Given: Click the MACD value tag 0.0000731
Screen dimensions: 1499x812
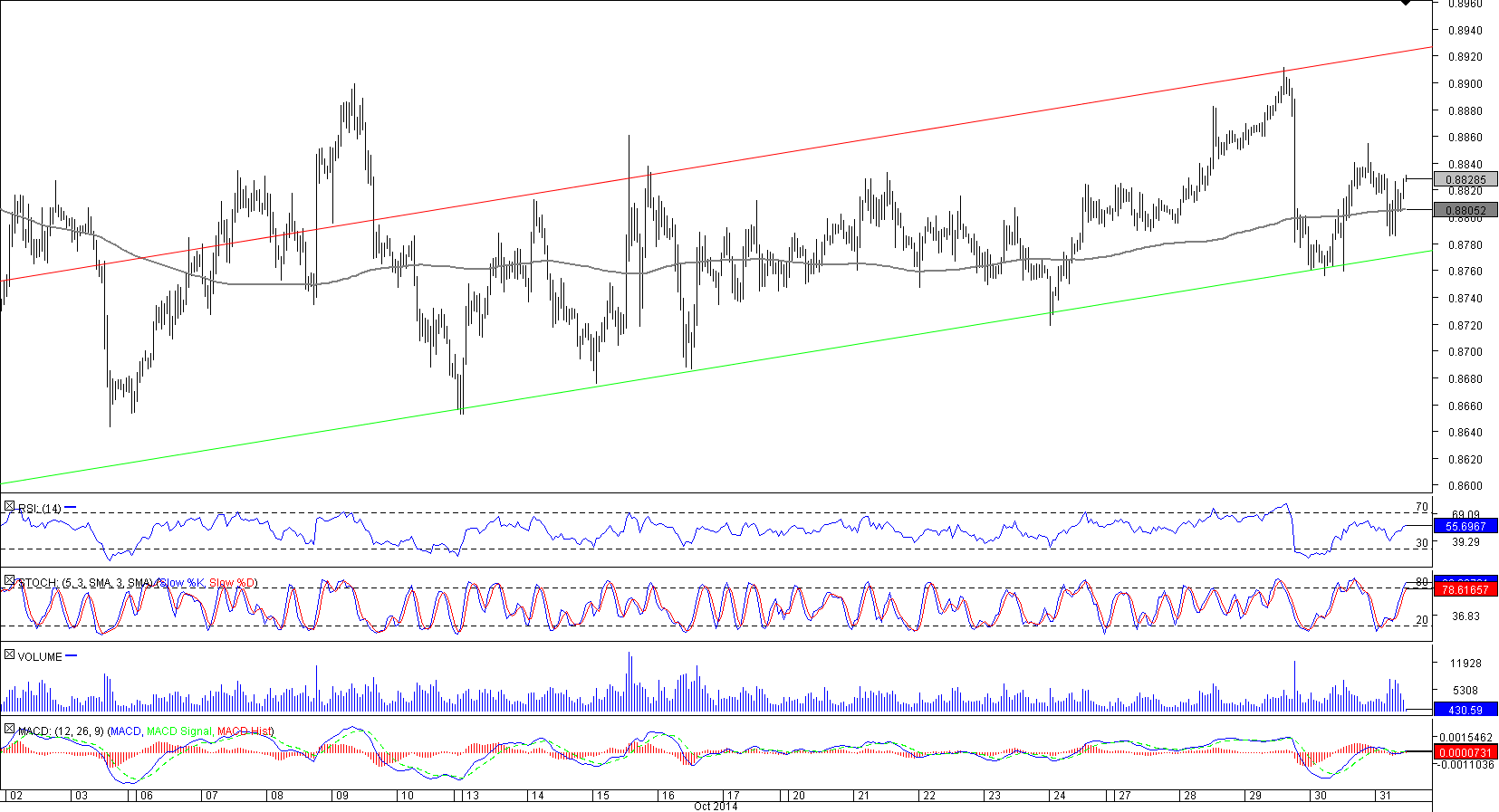Looking at the screenshot, I should pyautogui.click(x=1465, y=752).
